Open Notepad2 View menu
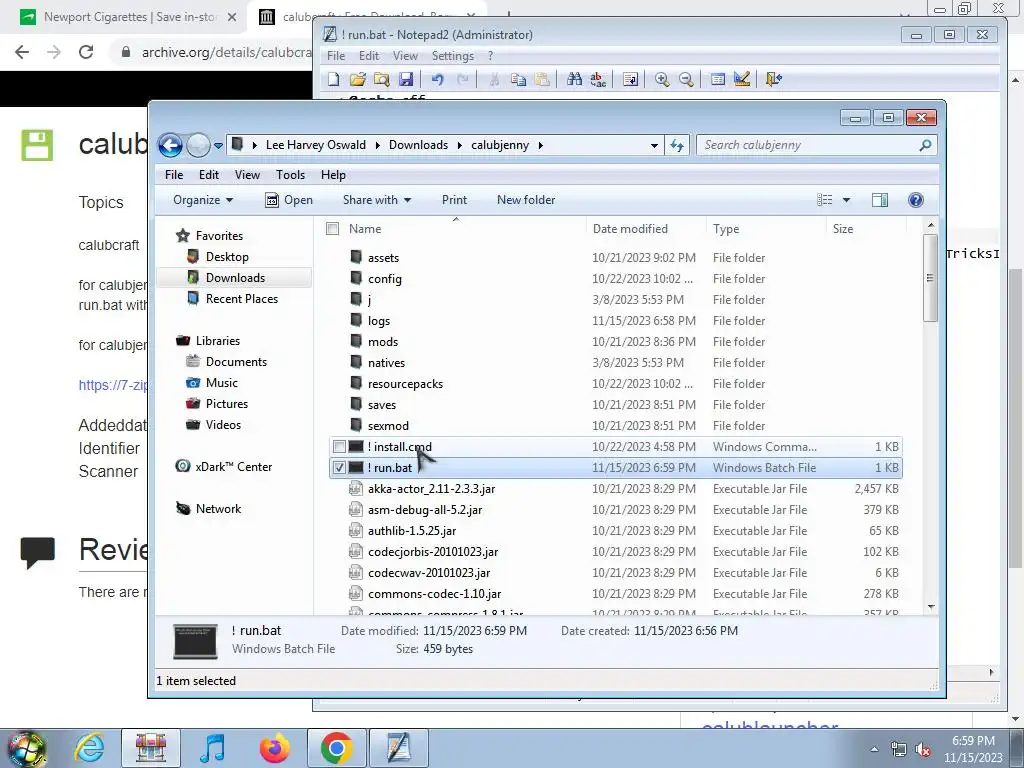 point(405,56)
